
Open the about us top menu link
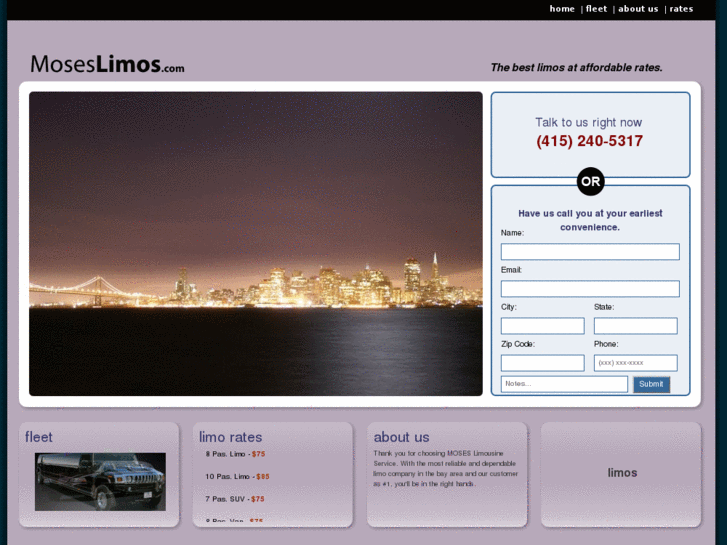(638, 9)
